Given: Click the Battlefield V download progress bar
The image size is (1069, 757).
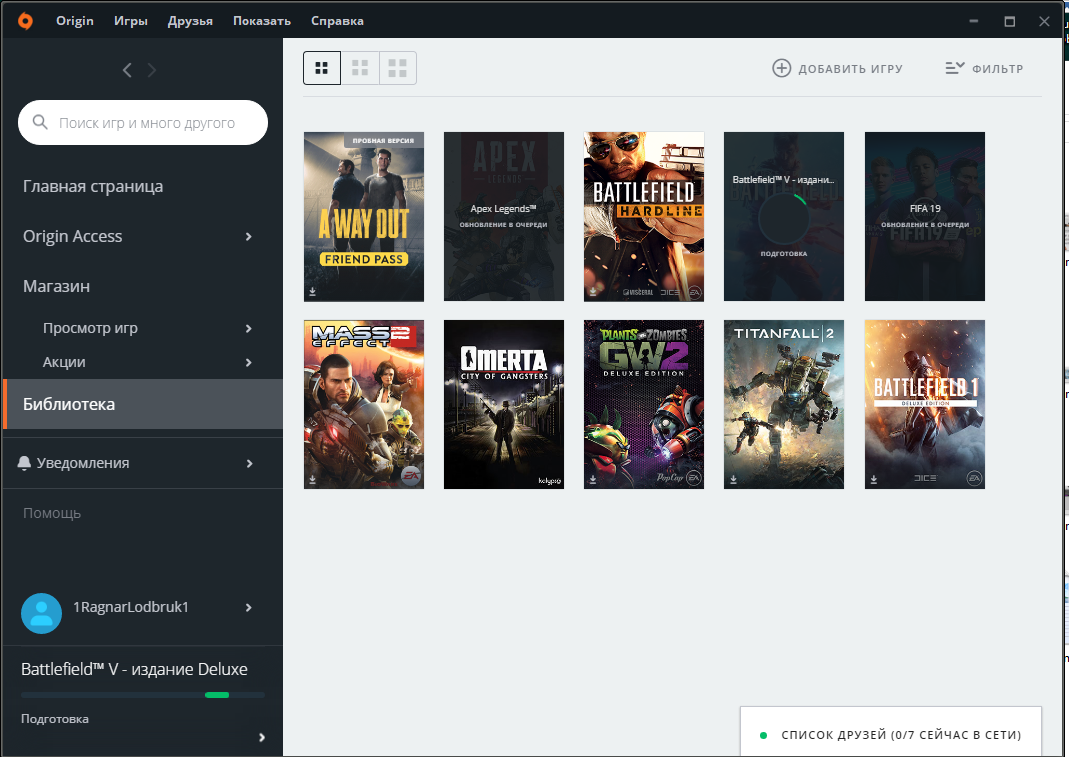Looking at the screenshot, I should click(x=142, y=695).
